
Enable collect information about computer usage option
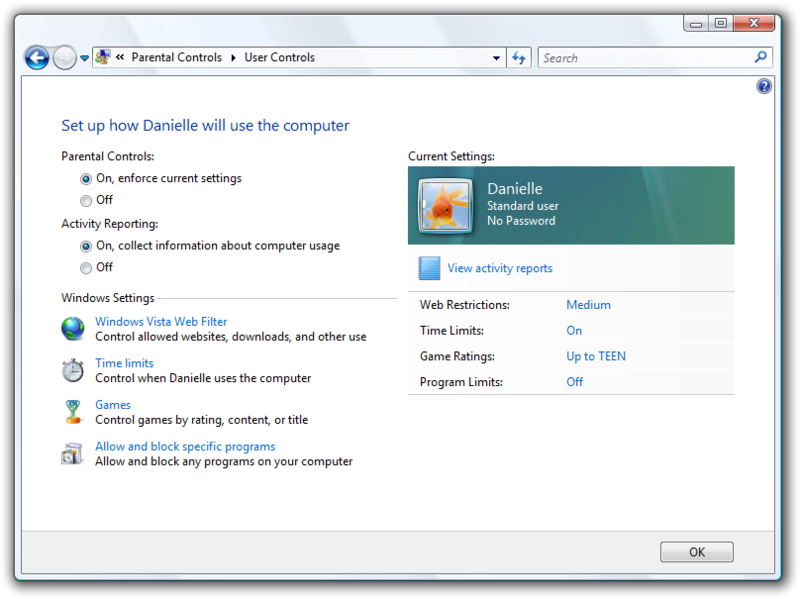point(86,246)
